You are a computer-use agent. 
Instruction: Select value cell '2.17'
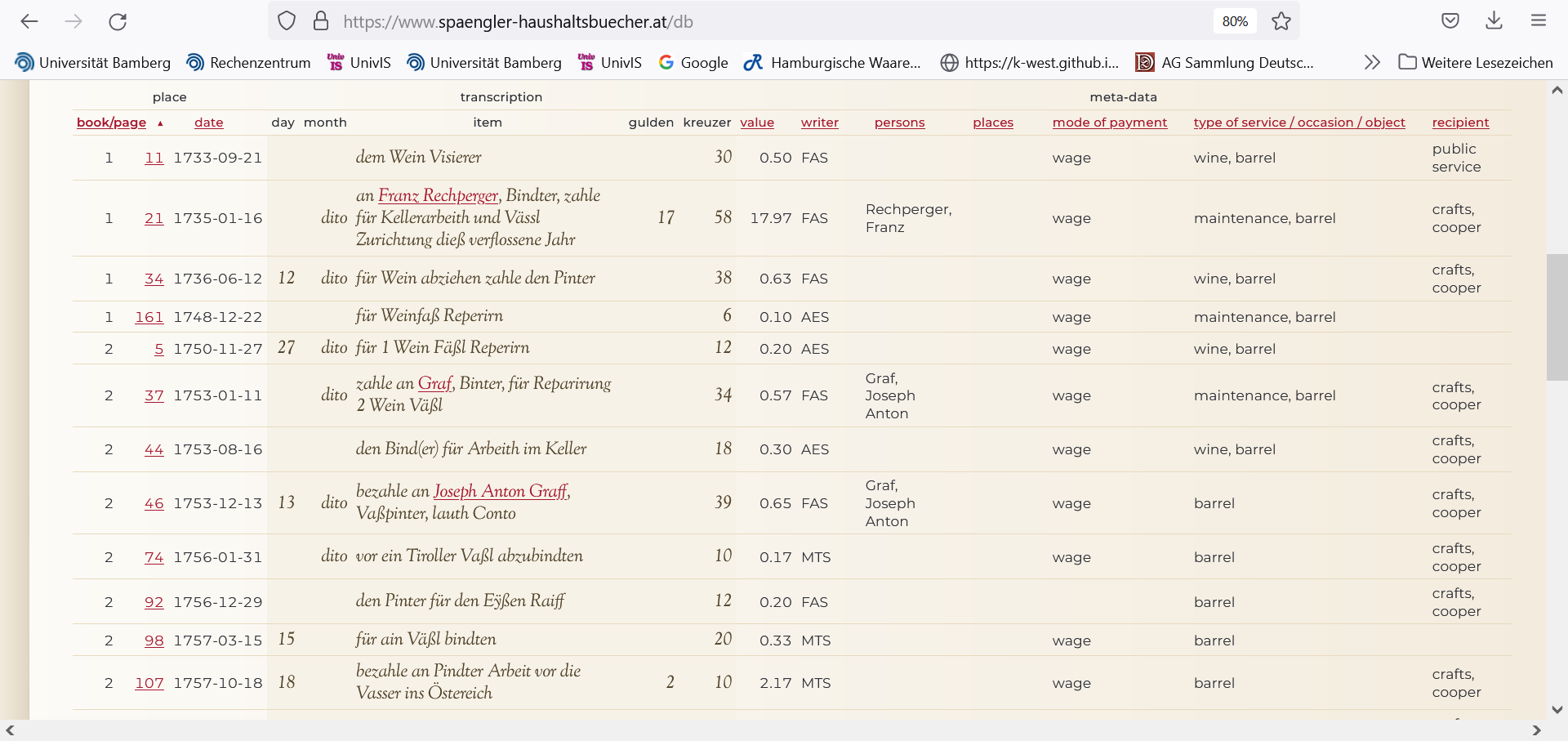tap(776, 683)
